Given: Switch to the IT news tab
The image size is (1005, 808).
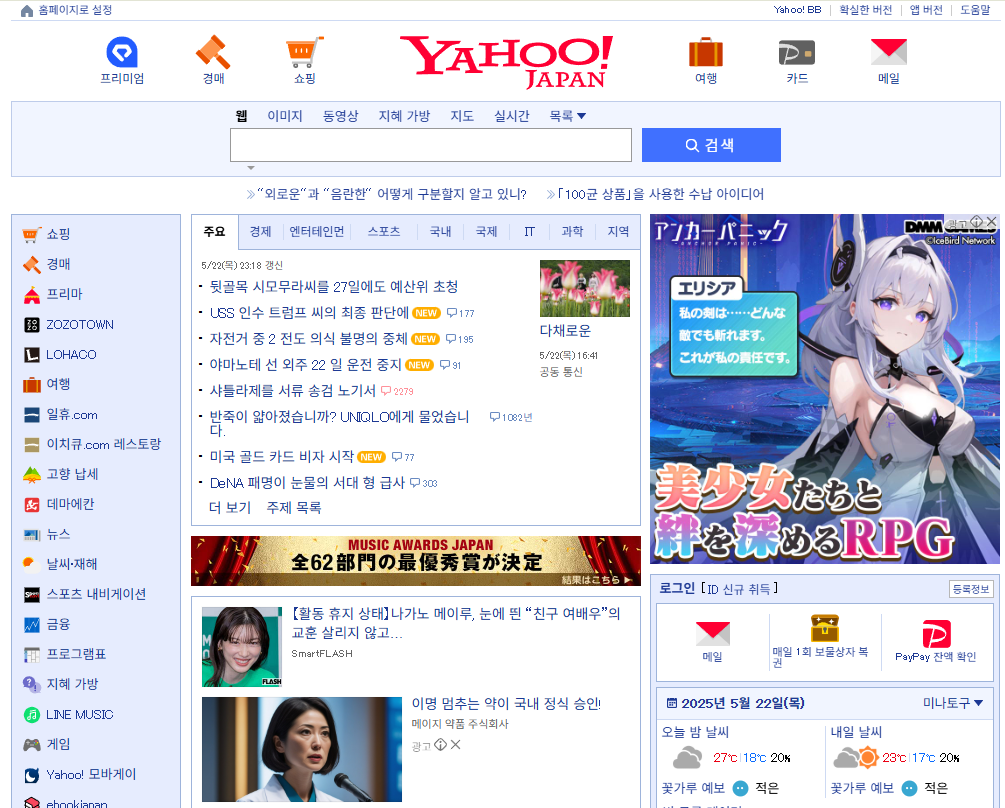Looking at the screenshot, I should coord(529,231).
